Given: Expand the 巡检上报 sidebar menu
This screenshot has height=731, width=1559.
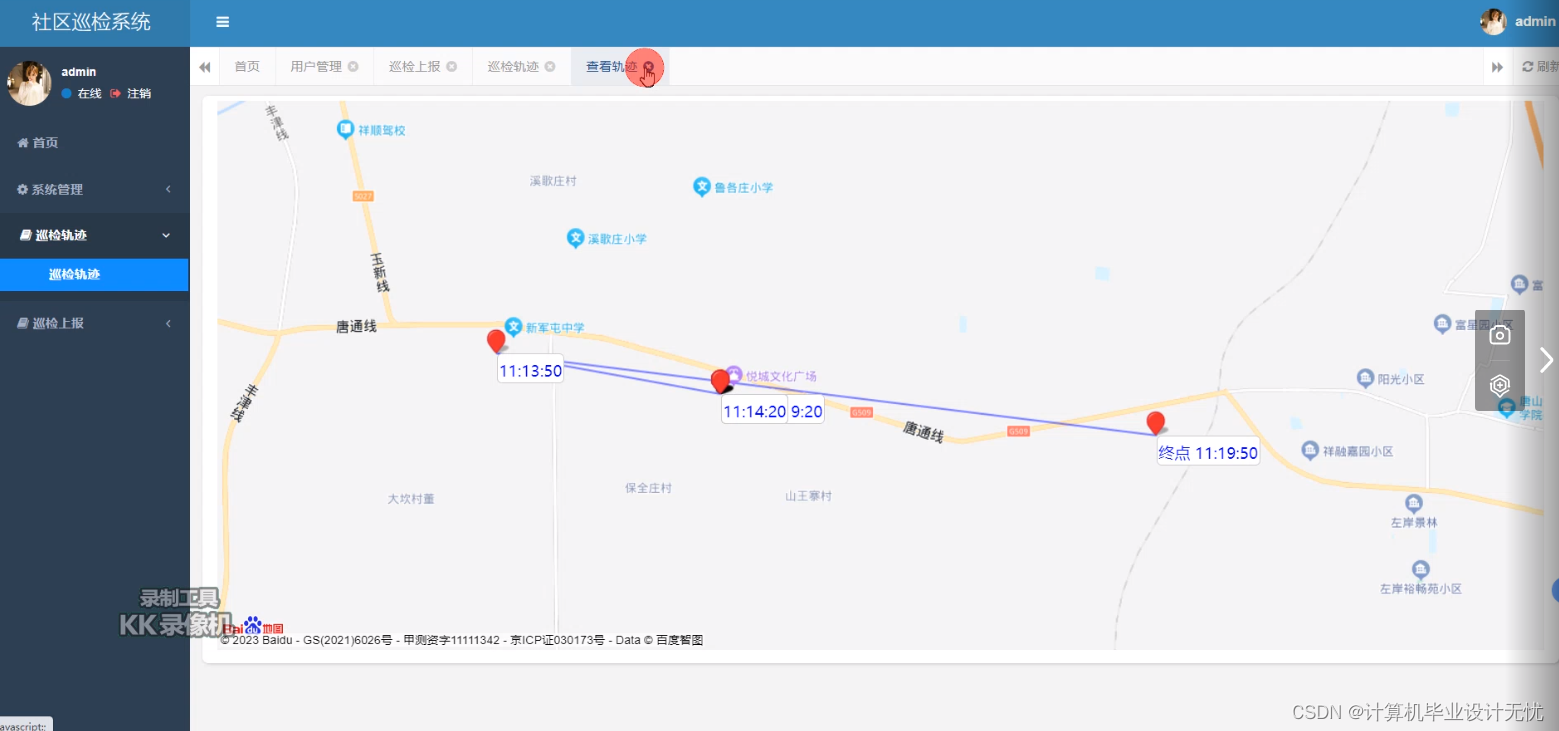Looking at the screenshot, I should click(x=94, y=324).
